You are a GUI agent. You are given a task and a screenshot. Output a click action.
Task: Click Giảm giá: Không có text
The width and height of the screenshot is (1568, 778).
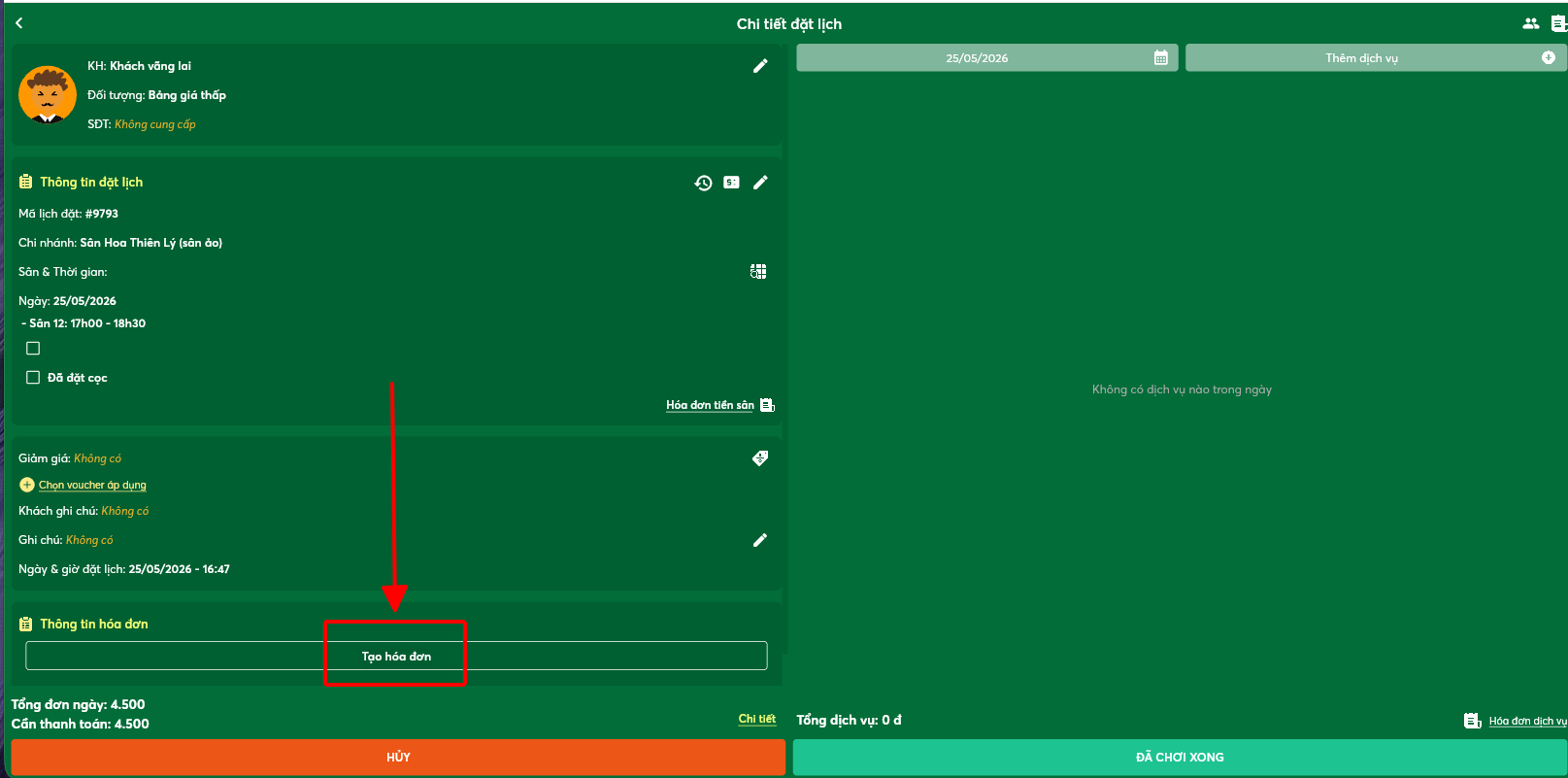point(70,458)
